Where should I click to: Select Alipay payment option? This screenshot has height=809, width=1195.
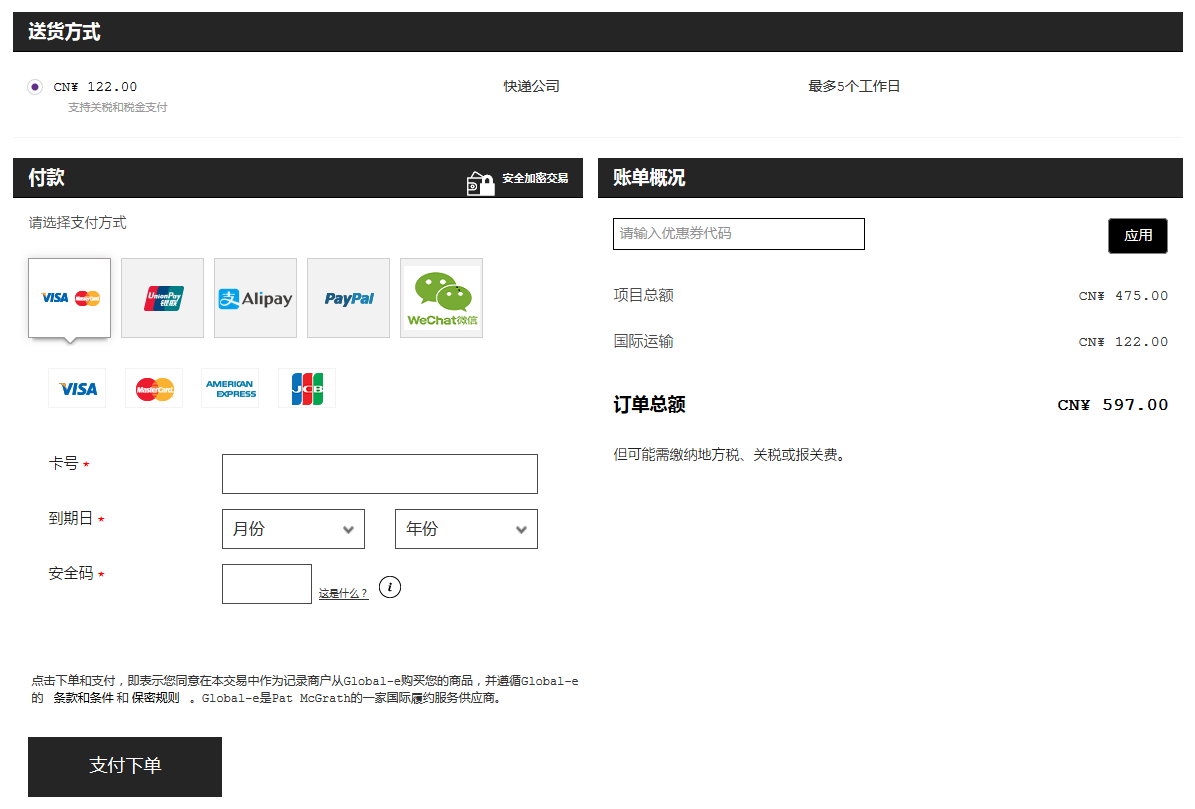255,298
